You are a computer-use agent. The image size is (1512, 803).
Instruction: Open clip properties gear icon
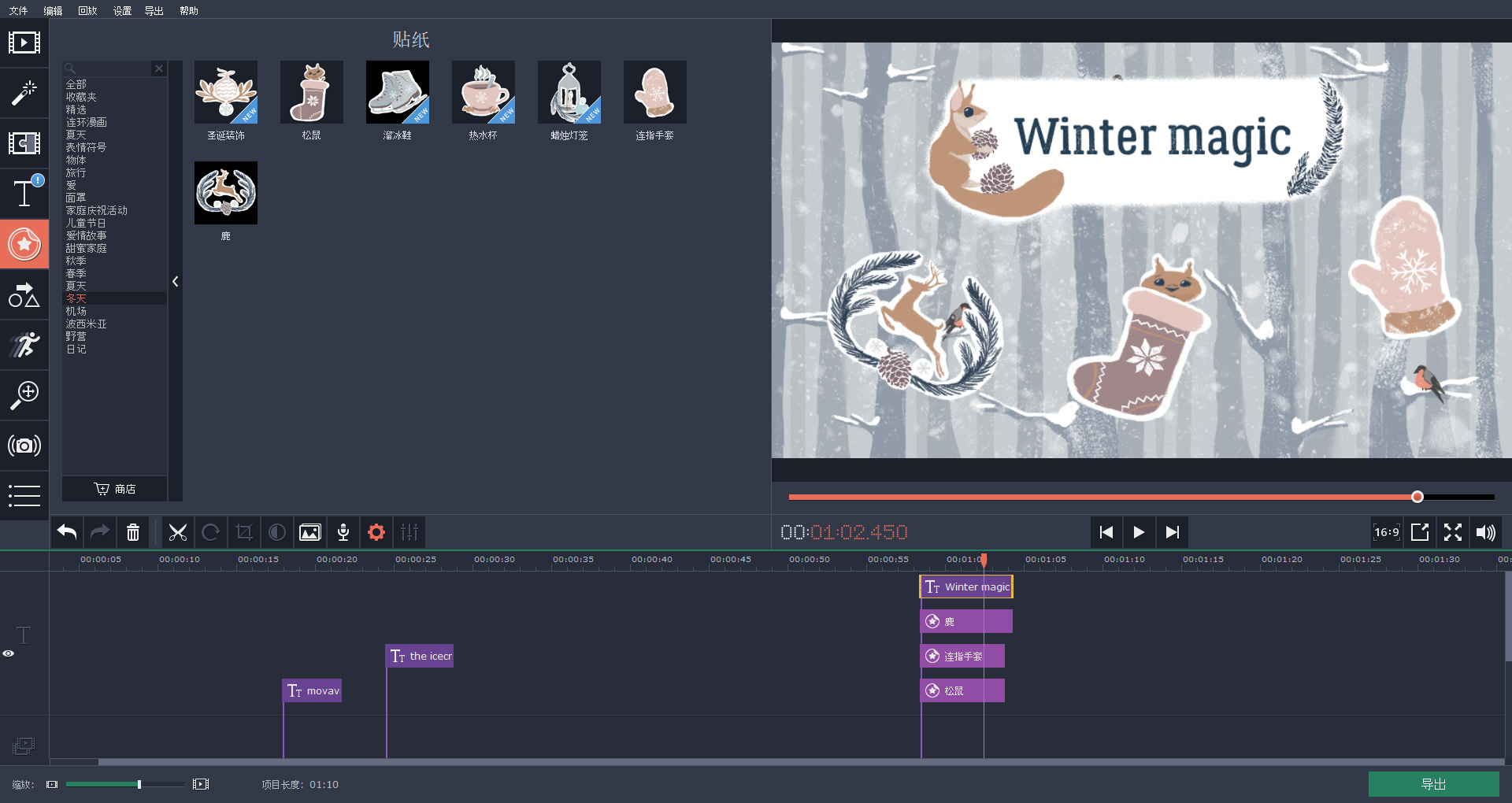(376, 533)
